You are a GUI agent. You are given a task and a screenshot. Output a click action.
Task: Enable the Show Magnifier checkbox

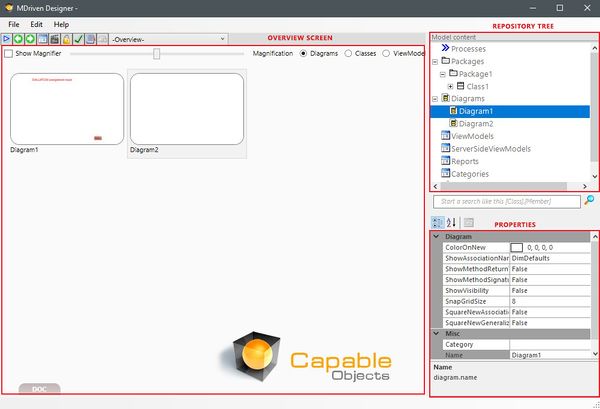click(9, 53)
